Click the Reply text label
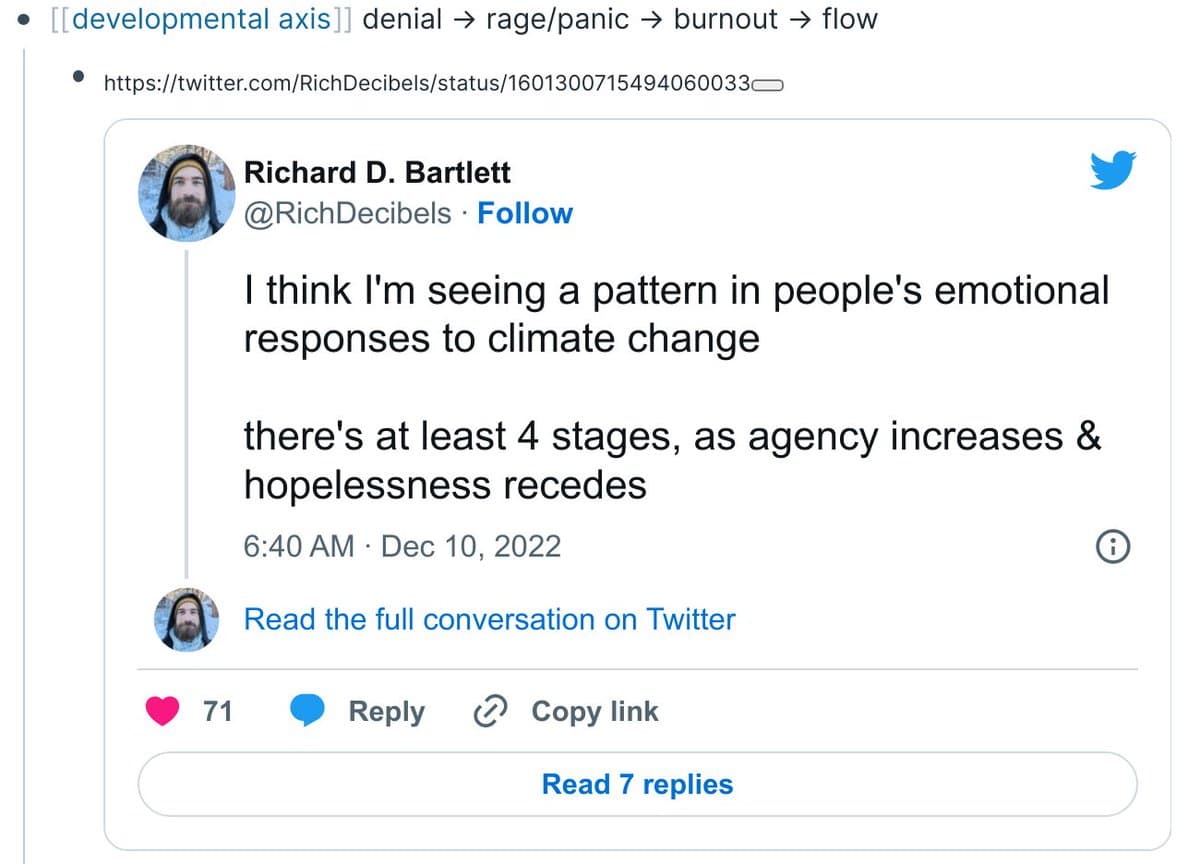Screen dimensions: 1200x864 click(x=388, y=711)
